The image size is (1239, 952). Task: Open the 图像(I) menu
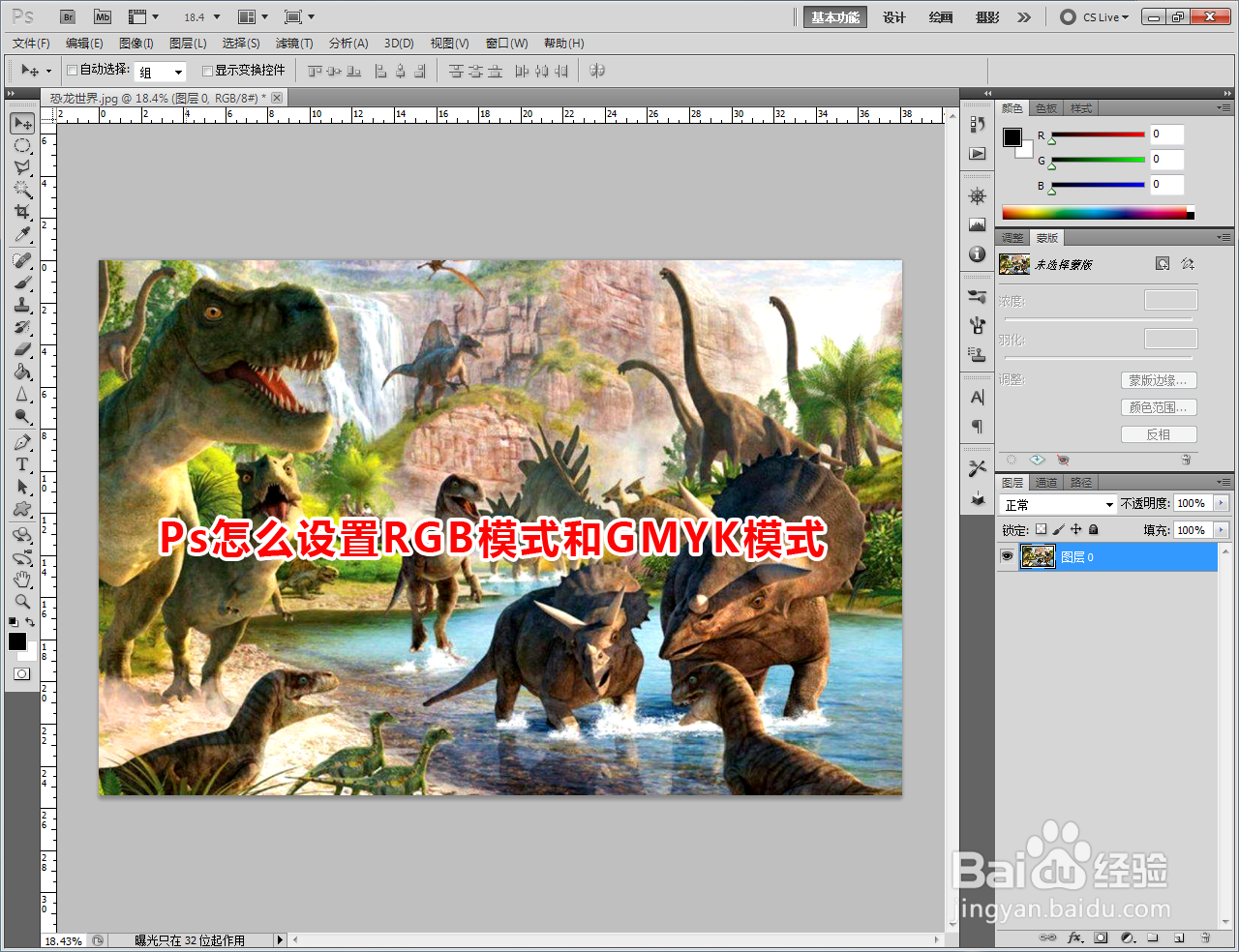coord(136,44)
